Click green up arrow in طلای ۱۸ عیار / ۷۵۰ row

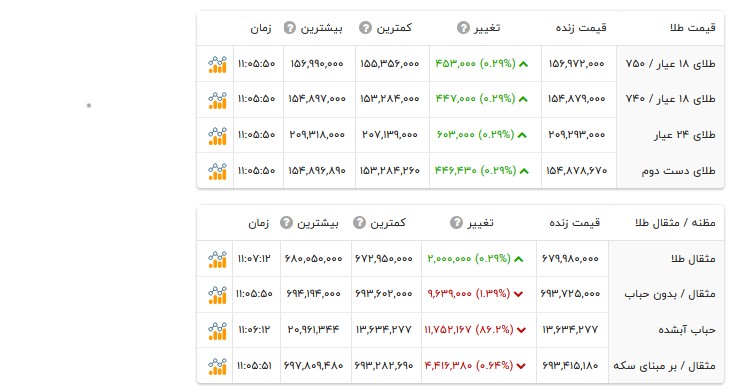coord(524,64)
